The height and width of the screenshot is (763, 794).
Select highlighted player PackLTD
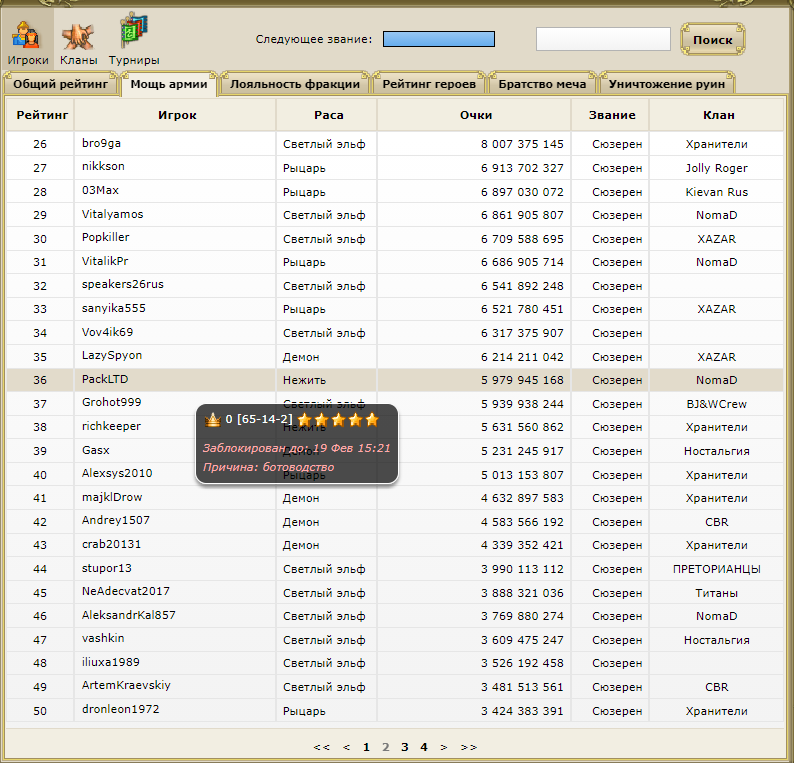[105, 379]
